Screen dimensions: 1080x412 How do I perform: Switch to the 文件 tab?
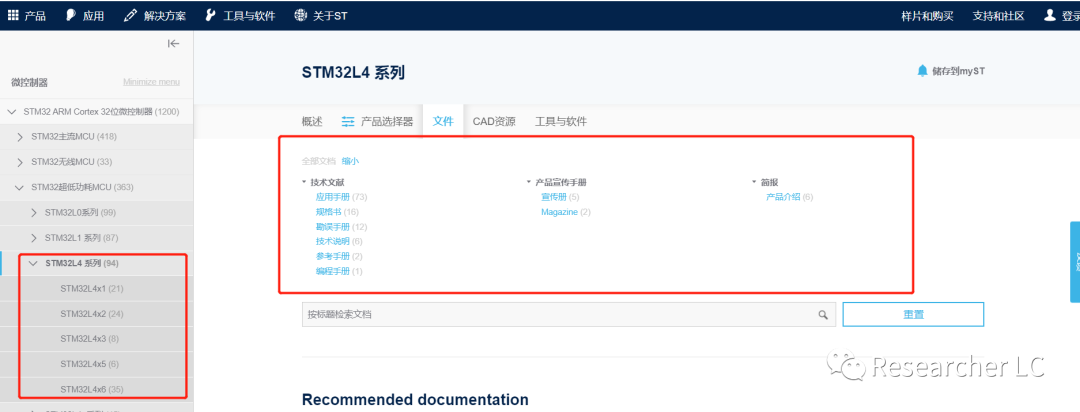443,121
